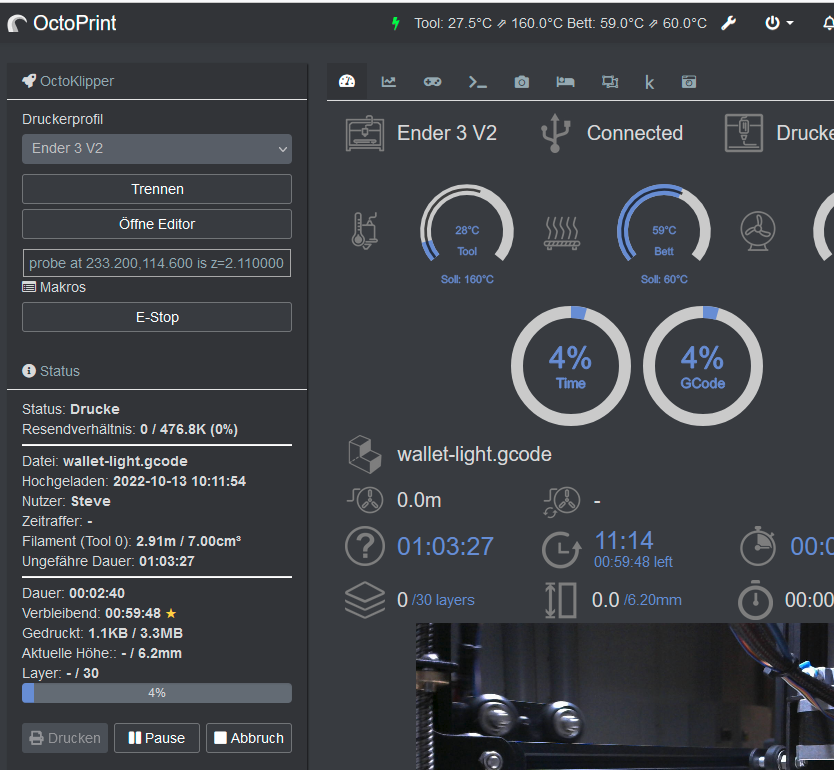
Task: Click the Soll: 60°C bed target
Action: 664,279
